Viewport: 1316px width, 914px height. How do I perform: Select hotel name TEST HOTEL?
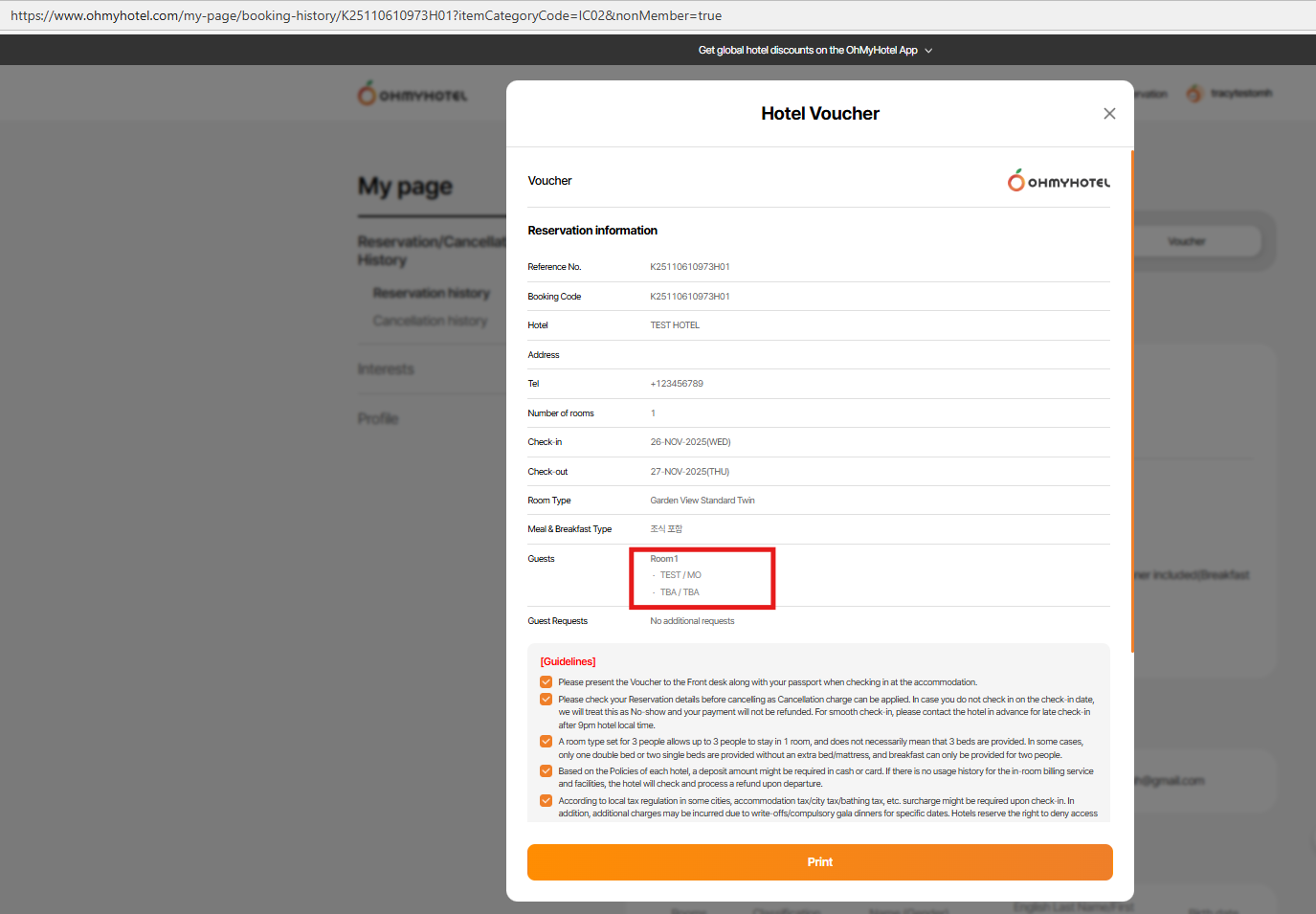coord(675,325)
